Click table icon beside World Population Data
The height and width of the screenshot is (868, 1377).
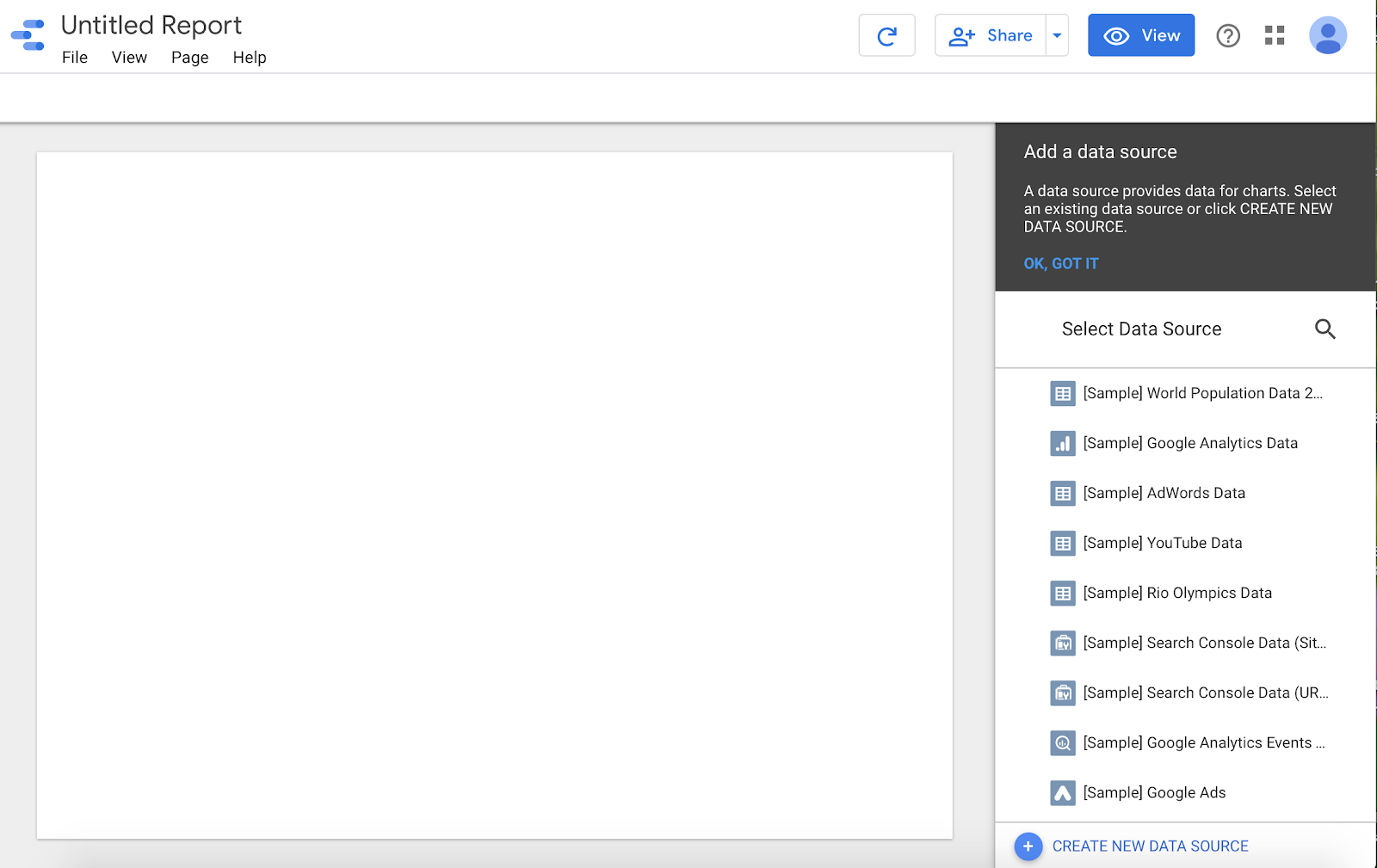click(1063, 393)
